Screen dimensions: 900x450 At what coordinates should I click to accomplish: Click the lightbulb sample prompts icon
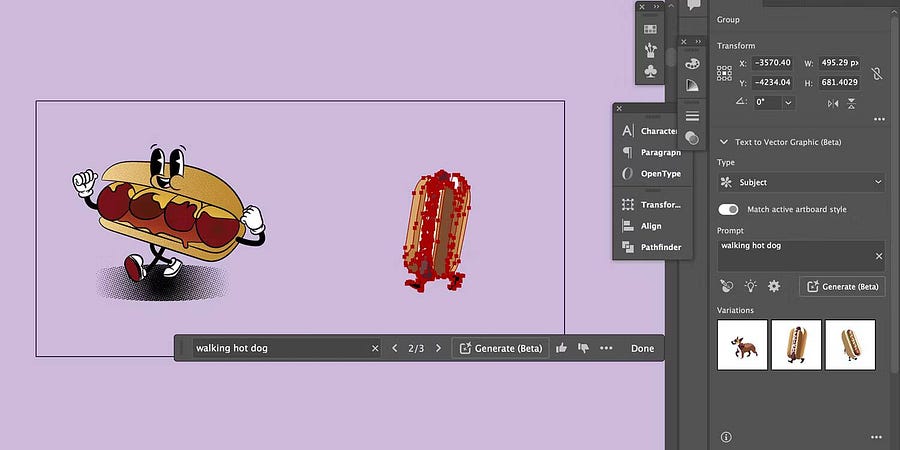click(750, 286)
